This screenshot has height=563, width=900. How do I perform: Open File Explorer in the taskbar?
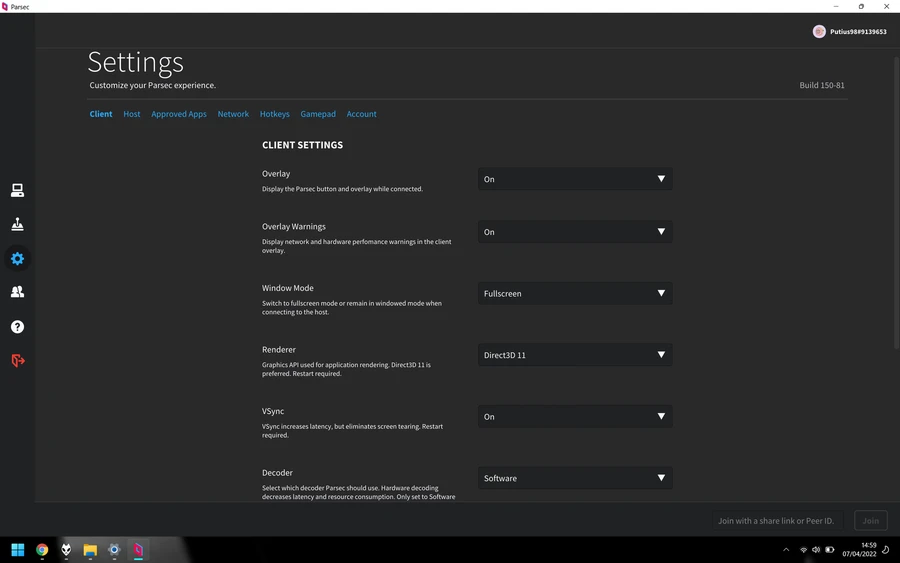pyautogui.click(x=90, y=550)
